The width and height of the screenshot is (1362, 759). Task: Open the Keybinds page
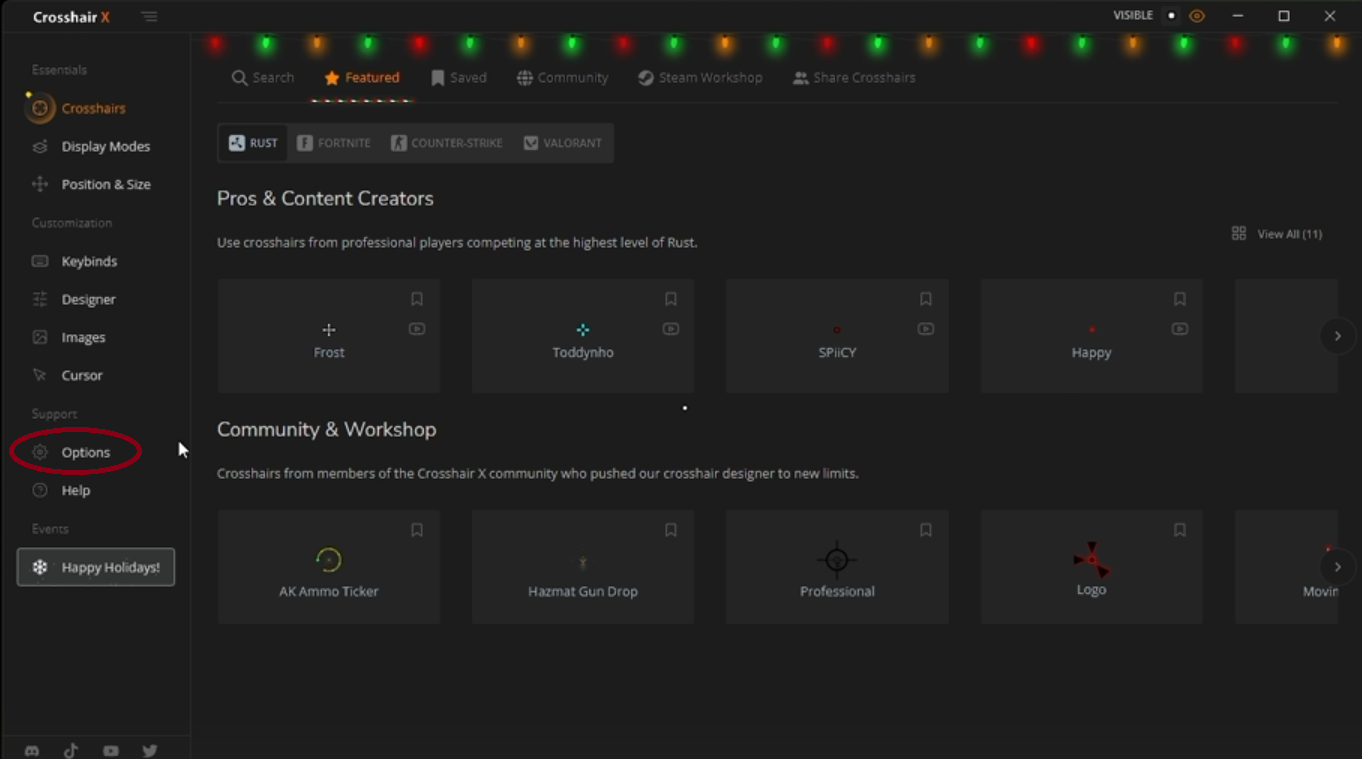75,261
